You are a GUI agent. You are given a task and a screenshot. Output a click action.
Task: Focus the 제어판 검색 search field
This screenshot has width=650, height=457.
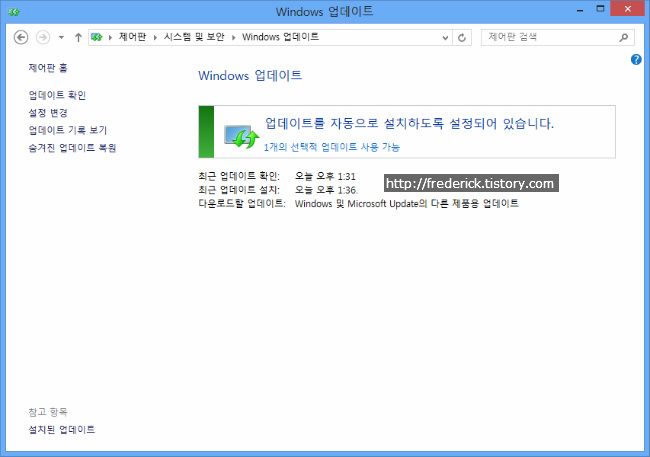(x=558, y=37)
